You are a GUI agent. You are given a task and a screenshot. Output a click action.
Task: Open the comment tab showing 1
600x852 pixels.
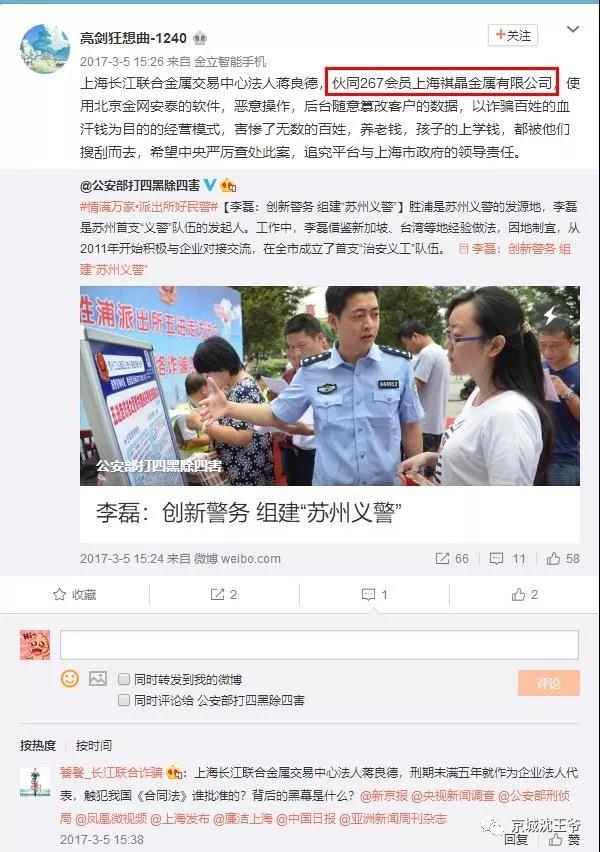(374, 594)
